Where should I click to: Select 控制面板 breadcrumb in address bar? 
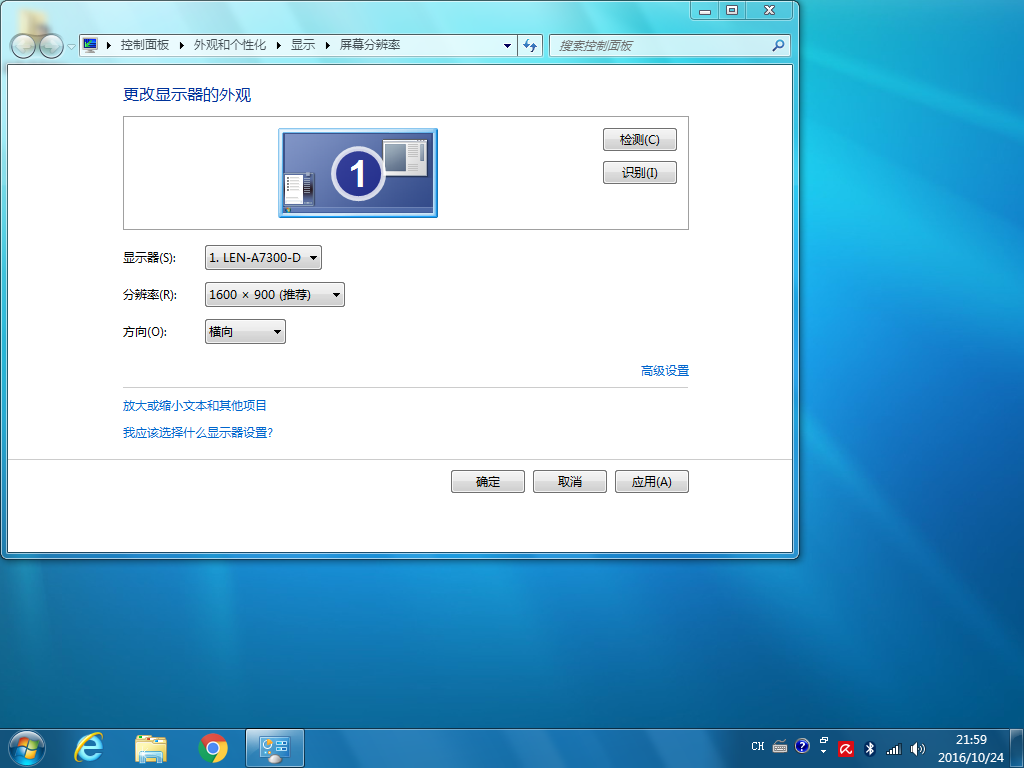pyautogui.click(x=145, y=45)
